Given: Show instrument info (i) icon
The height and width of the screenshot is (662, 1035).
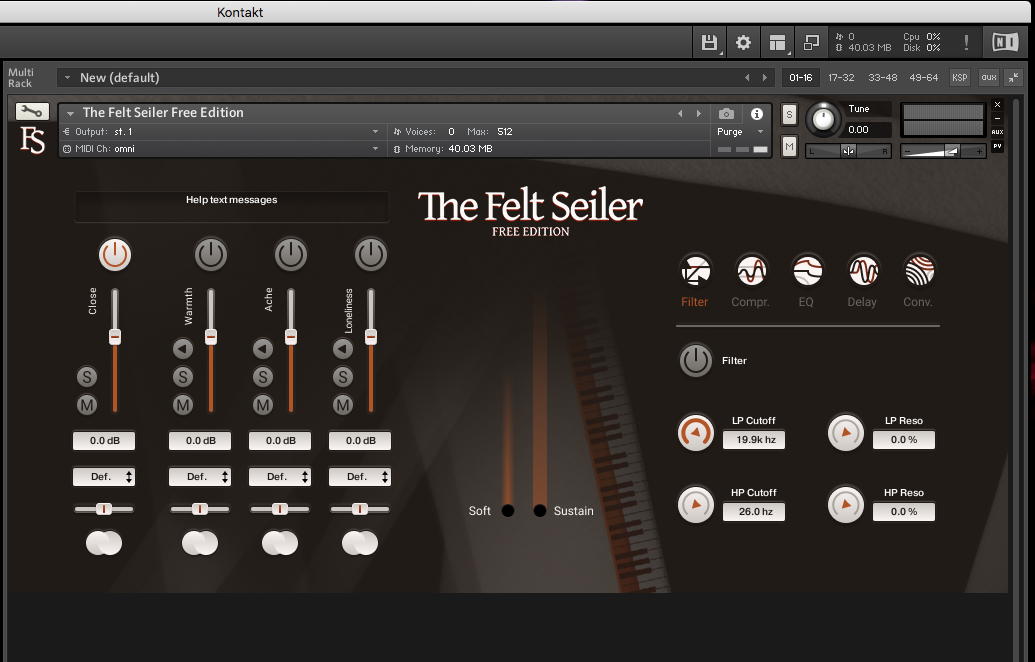Looking at the screenshot, I should (757, 114).
